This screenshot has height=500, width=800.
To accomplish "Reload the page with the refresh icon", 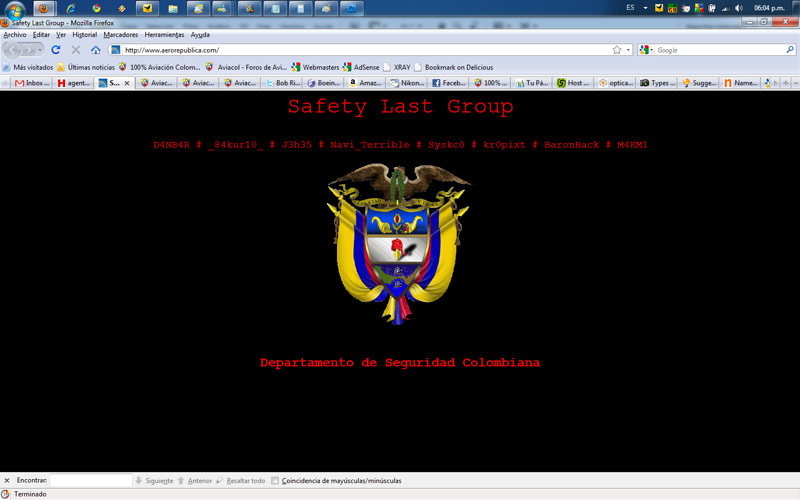I will pos(56,49).
